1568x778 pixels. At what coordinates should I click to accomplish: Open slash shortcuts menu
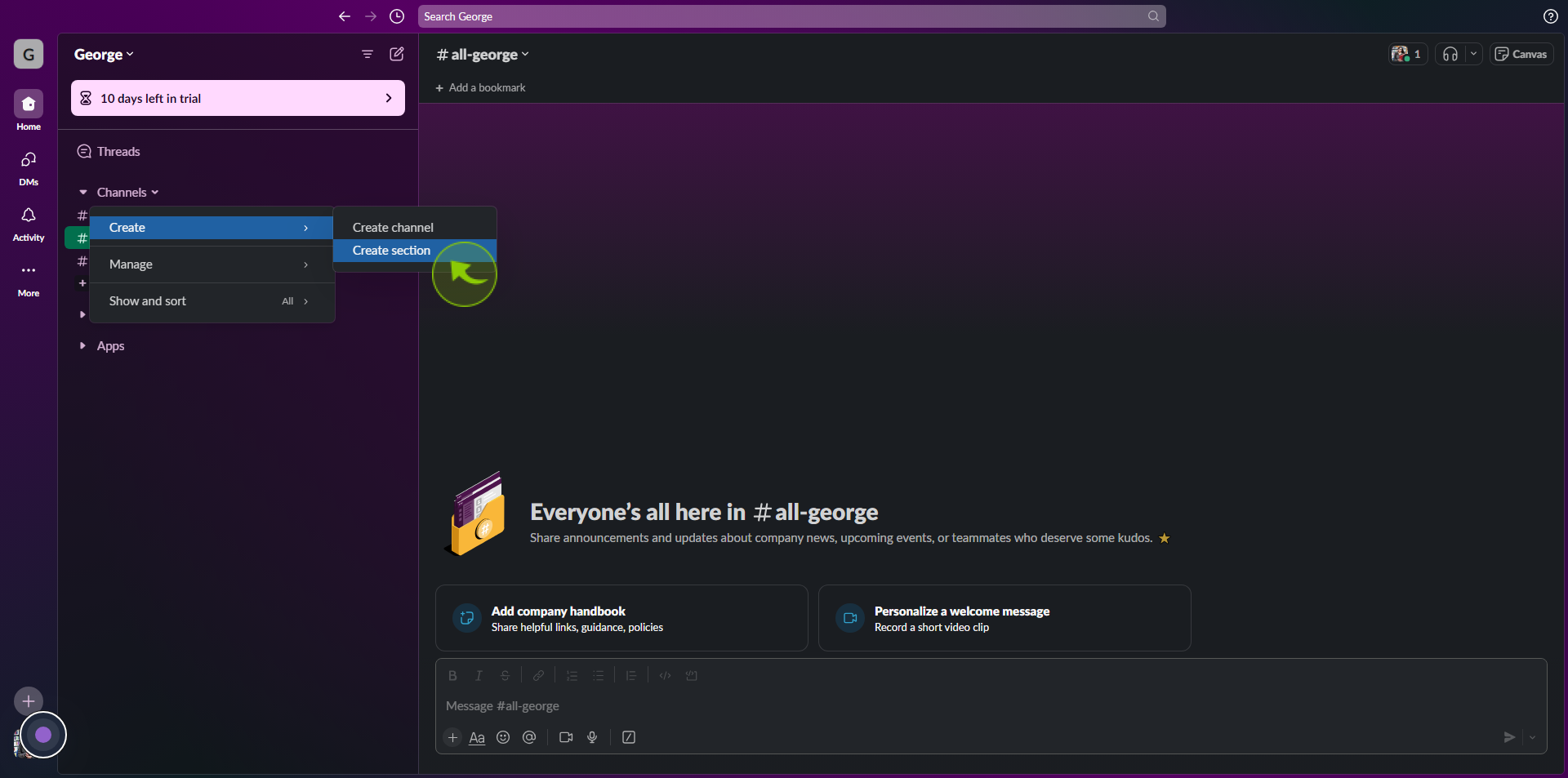[629, 737]
